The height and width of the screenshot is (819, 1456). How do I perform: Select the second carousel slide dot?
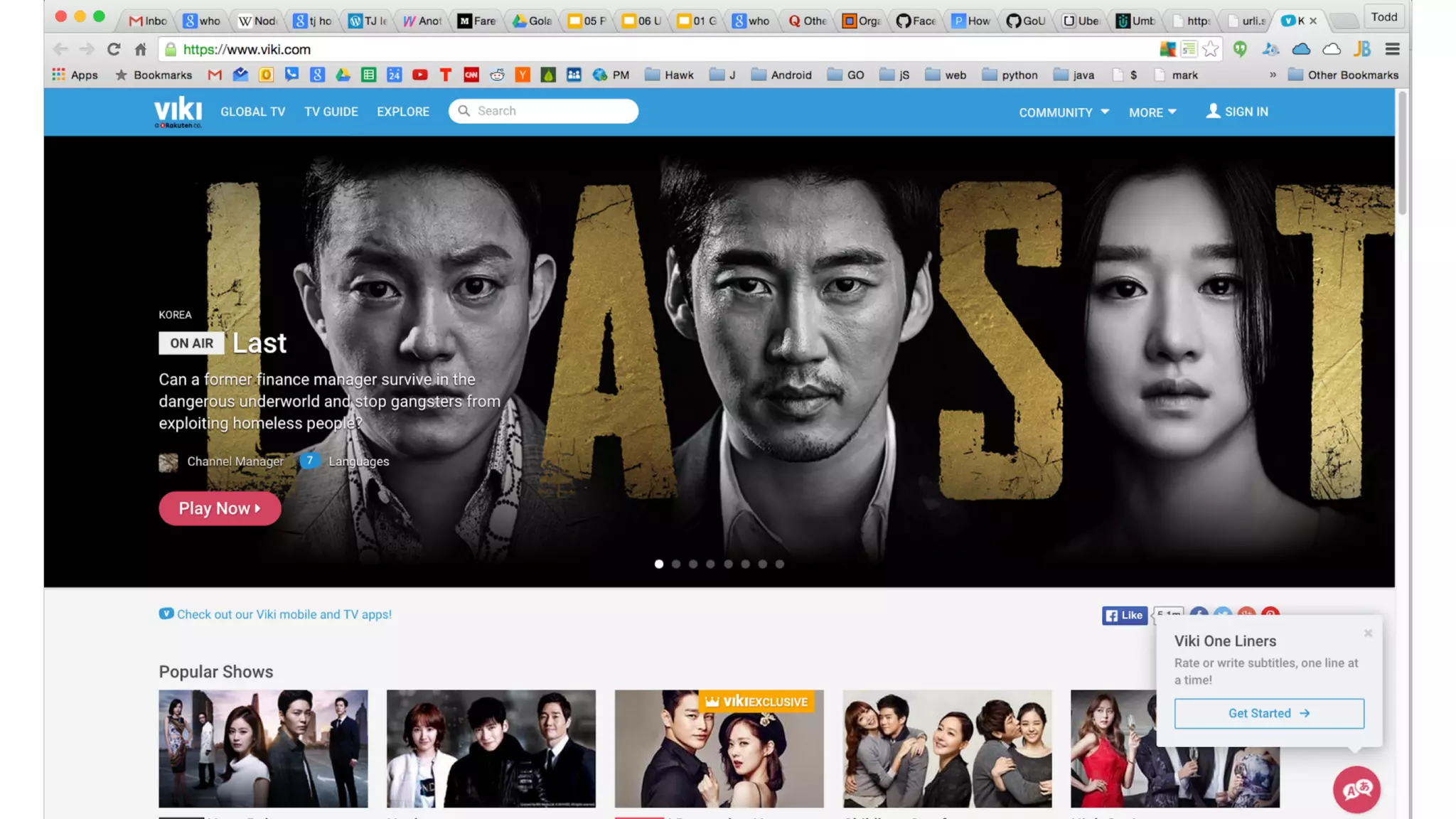[676, 564]
